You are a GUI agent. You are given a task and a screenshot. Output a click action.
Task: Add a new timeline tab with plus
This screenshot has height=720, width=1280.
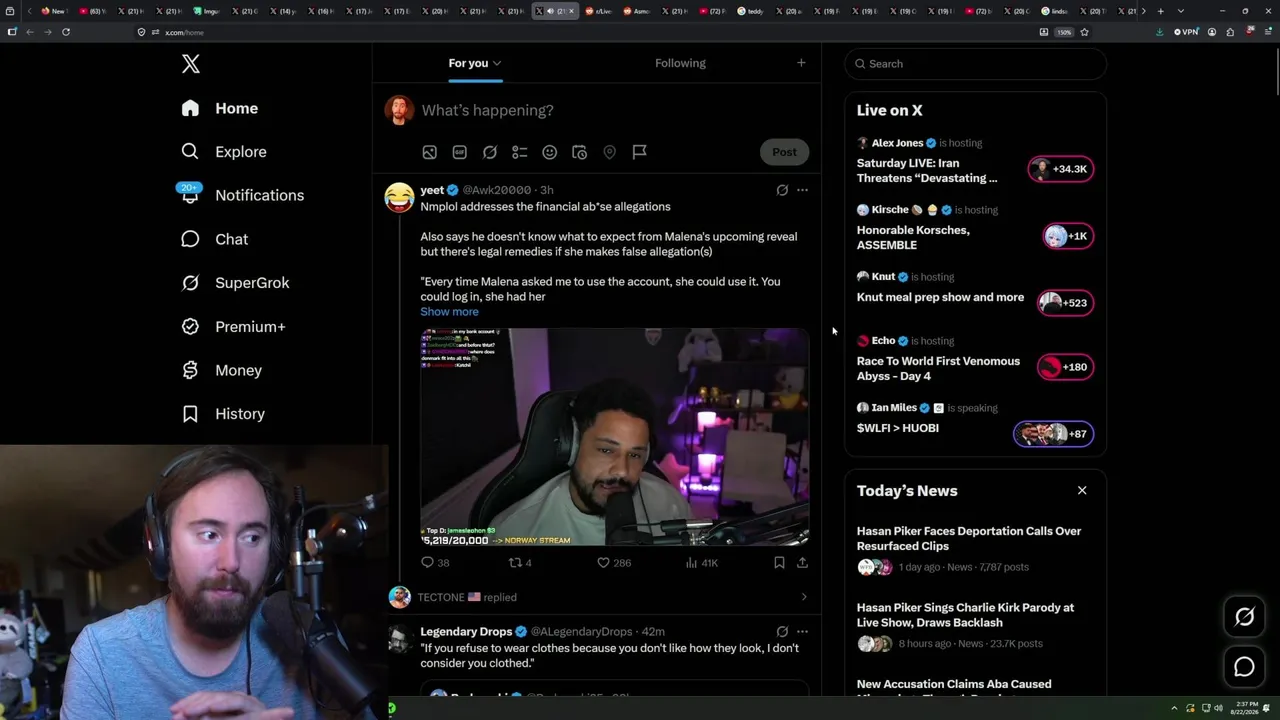click(801, 63)
